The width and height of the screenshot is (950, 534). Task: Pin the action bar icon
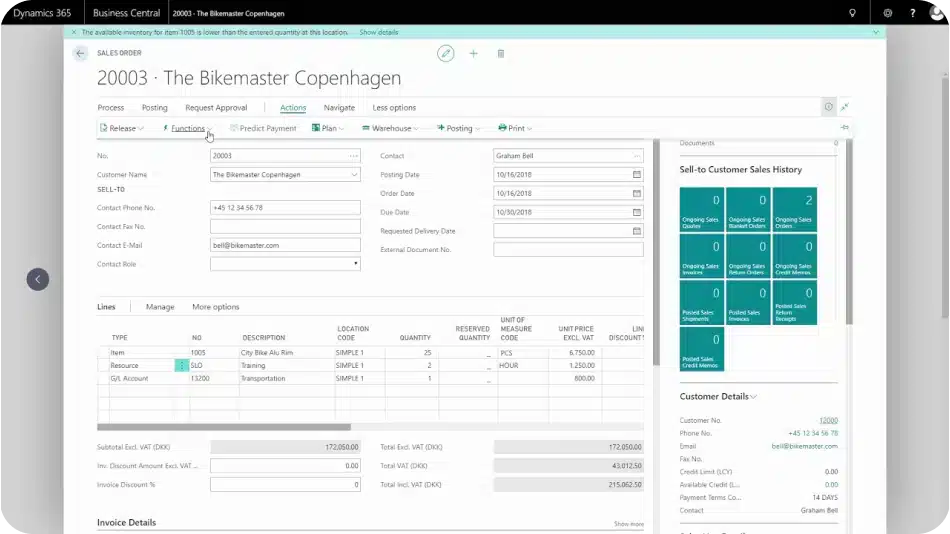click(845, 127)
